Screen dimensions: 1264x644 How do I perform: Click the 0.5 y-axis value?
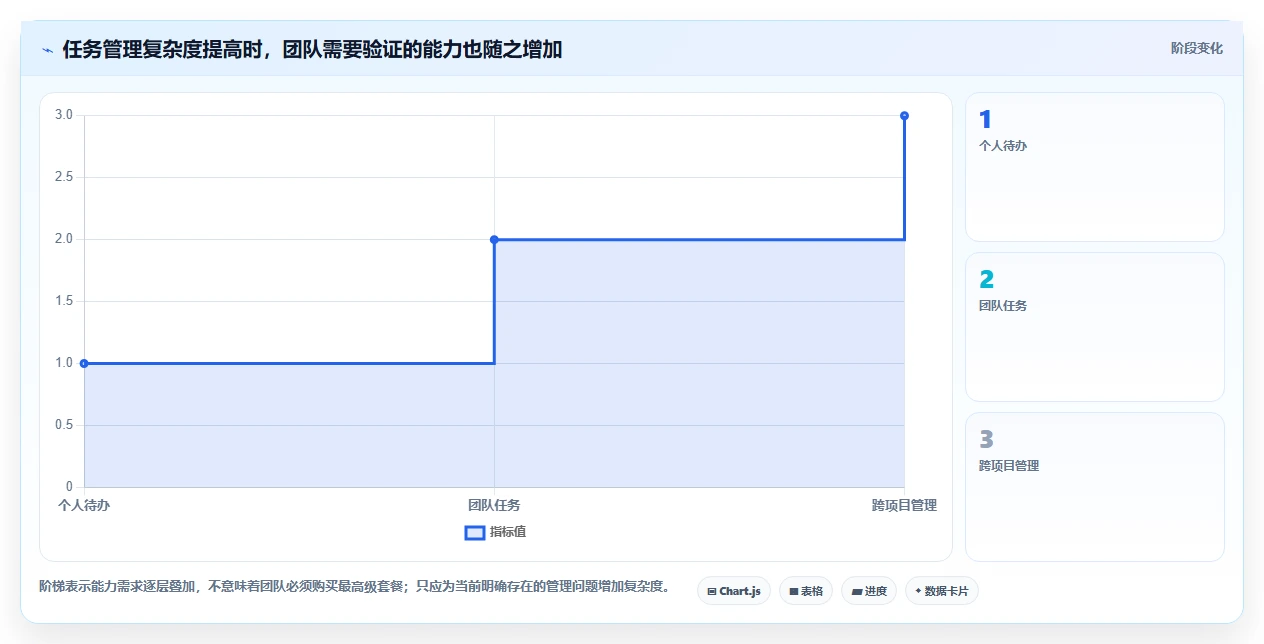click(x=64, y=425)
